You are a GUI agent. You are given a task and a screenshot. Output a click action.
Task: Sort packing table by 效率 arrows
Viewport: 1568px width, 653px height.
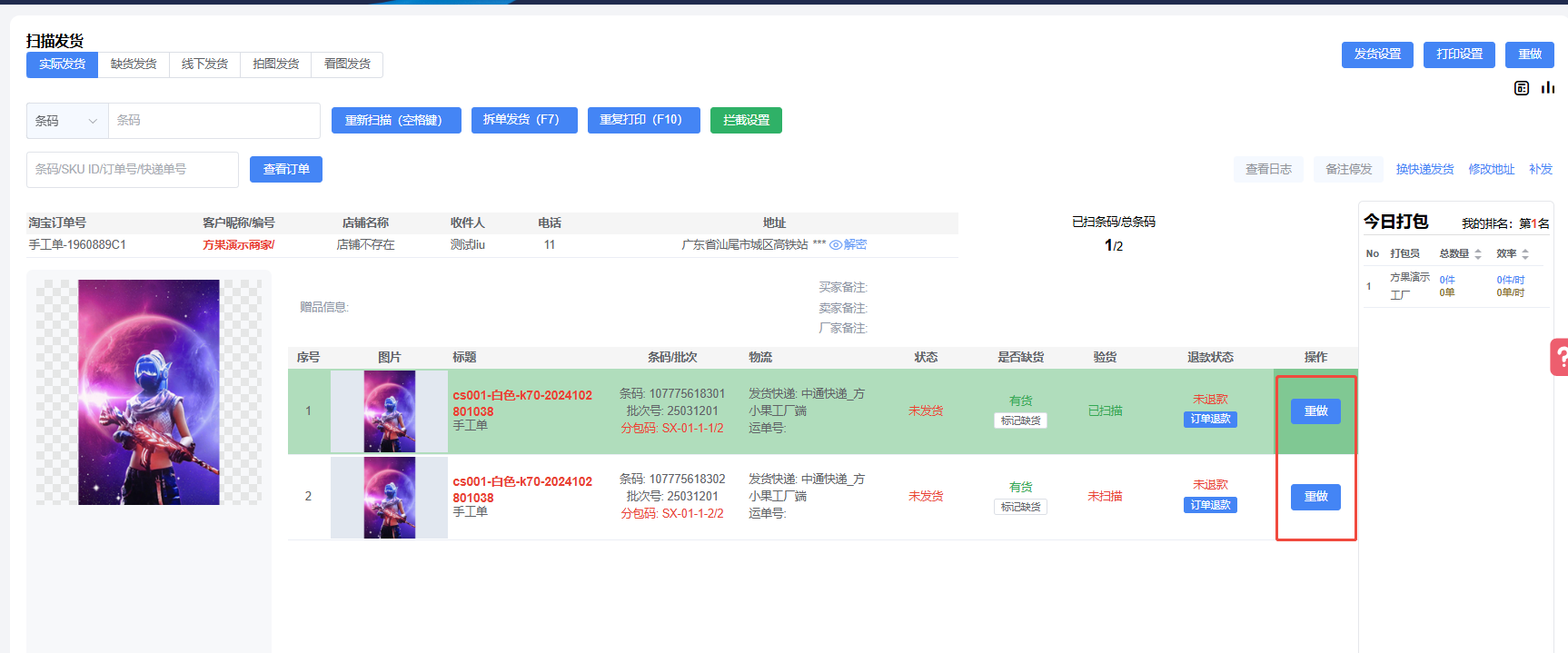pyautogui.click(x=1525, y=254)
